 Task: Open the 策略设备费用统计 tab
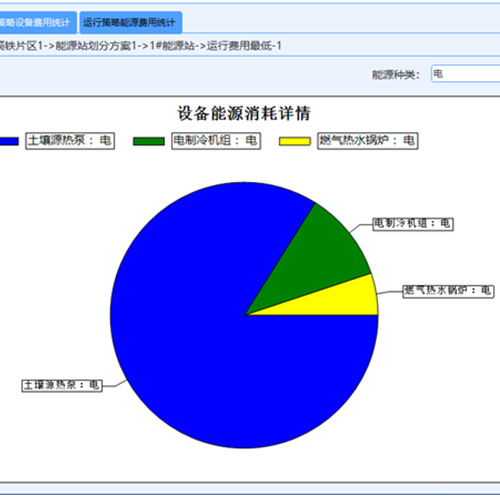38,23
